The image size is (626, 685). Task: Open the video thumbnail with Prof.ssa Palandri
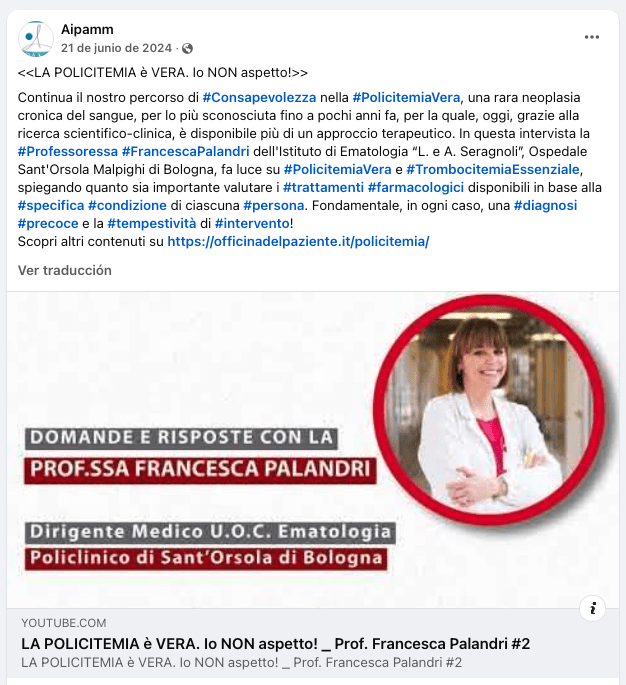point(313,450)
